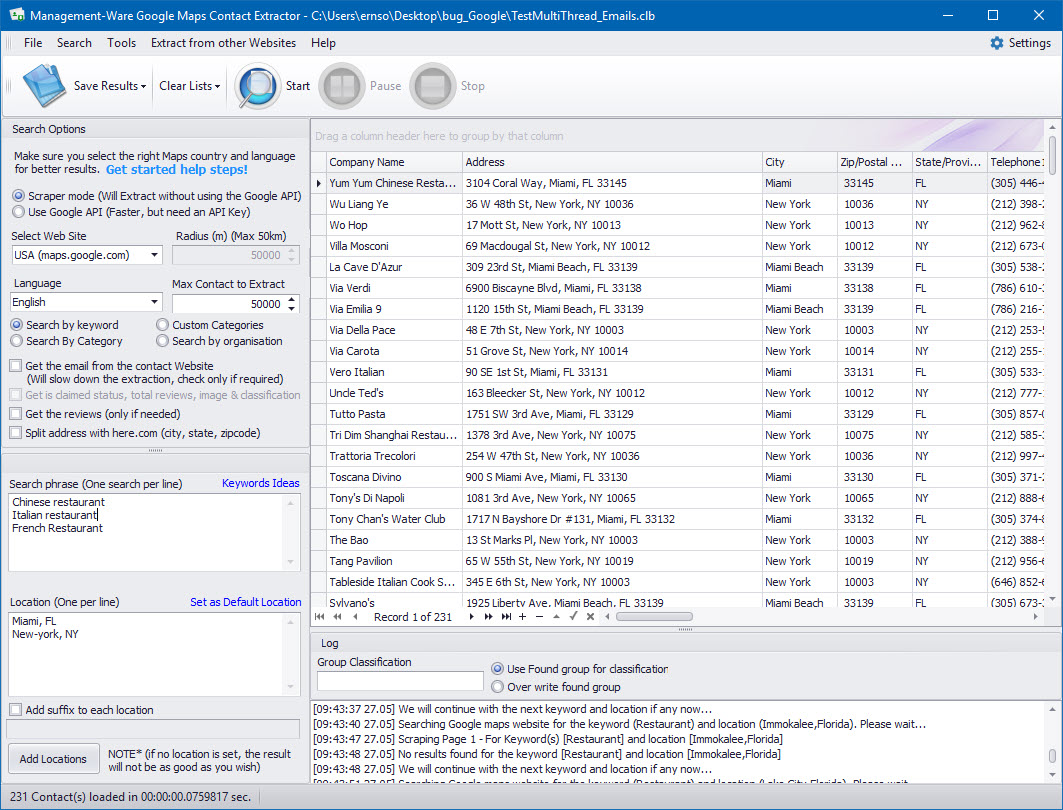Jump to last record in navigator

click(506, 617)
